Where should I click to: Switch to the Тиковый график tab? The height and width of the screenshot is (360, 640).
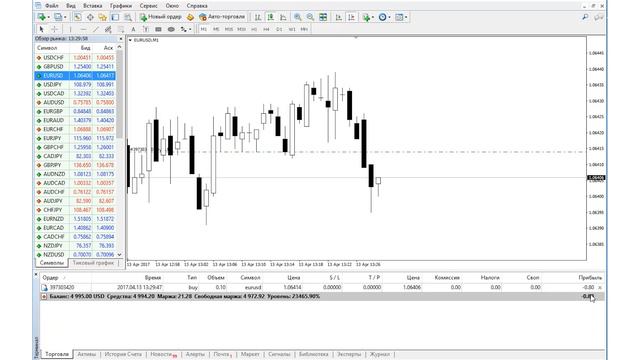93,263
